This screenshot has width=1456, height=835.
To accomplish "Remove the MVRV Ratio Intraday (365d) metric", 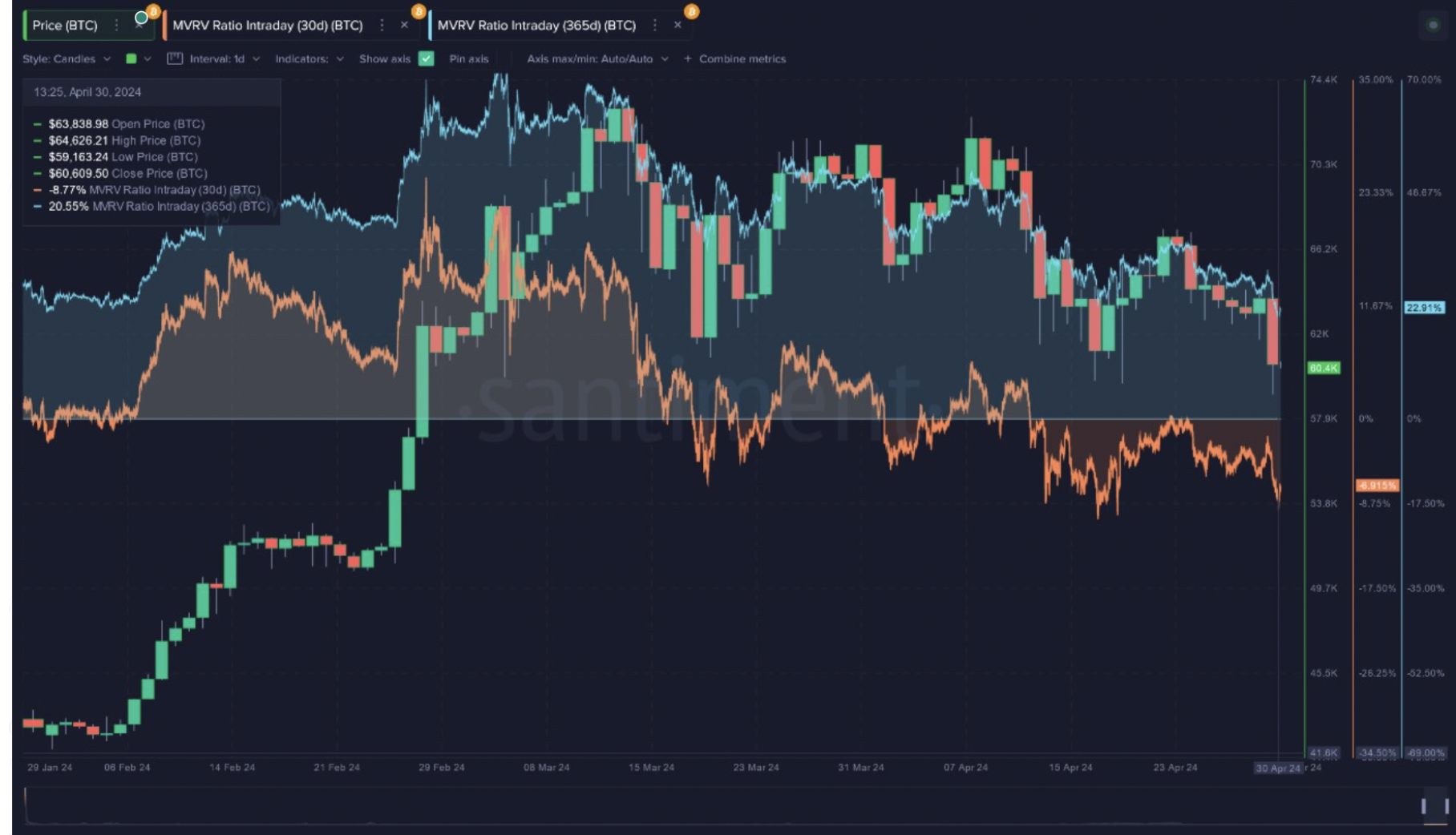I will pyautogui.click(x=677, y=26).
